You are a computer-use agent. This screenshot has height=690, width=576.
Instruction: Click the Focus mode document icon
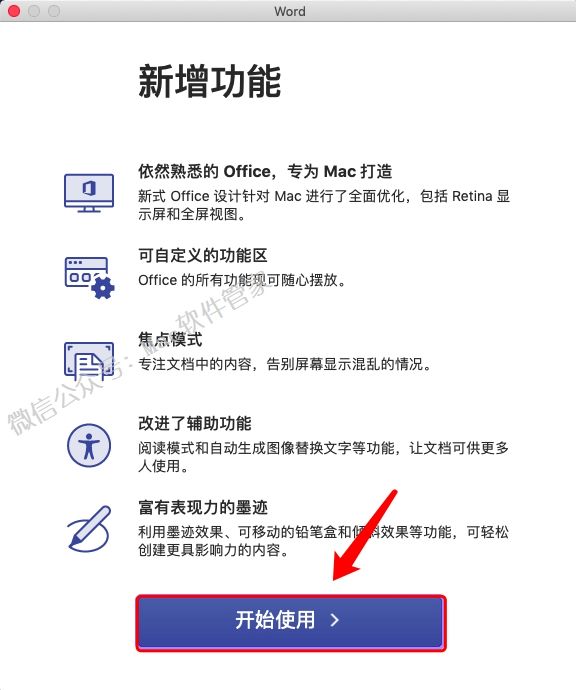pyautogui.click(x=89, y=361)
